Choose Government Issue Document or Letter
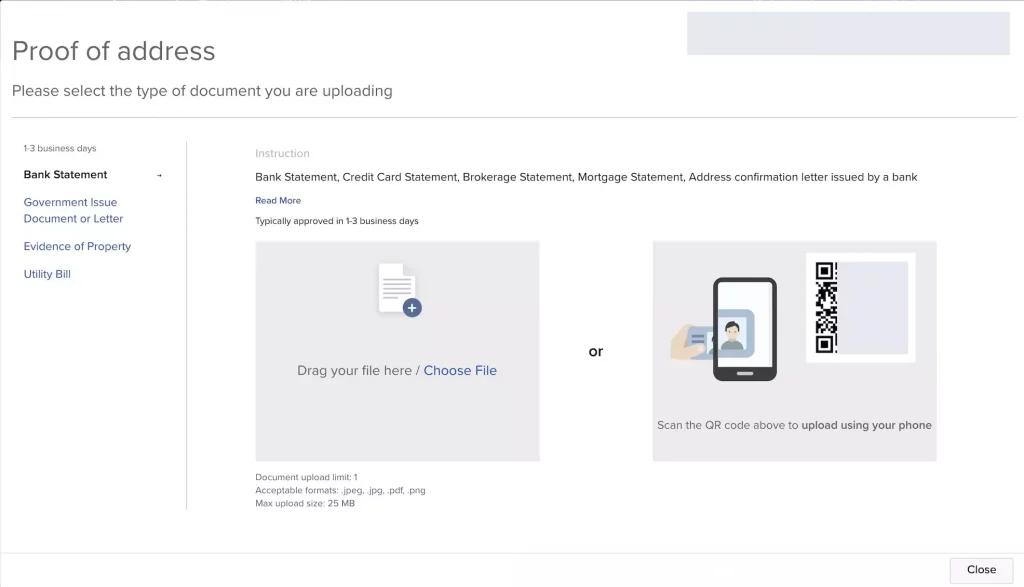Screen dimensions: 1024x587 pyautogui.click(x=73, y=210)
